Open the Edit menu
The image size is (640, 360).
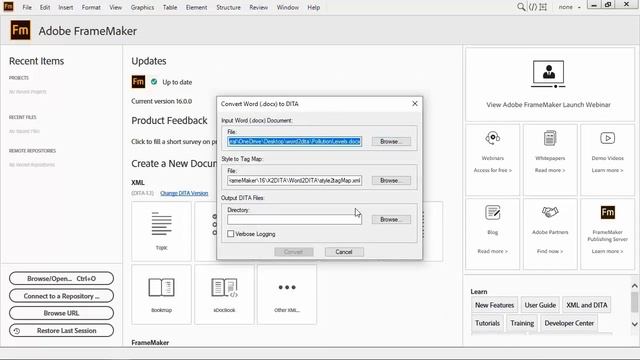click(45, 7)
